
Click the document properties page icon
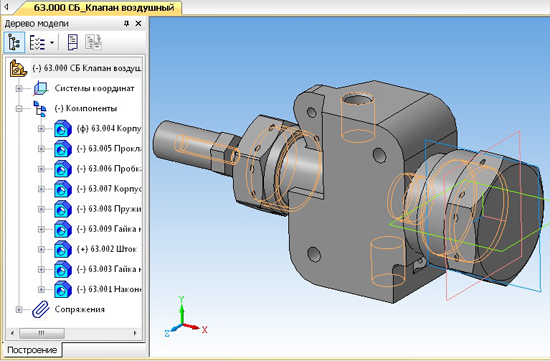pyautogui.click(x=73, y=42)
